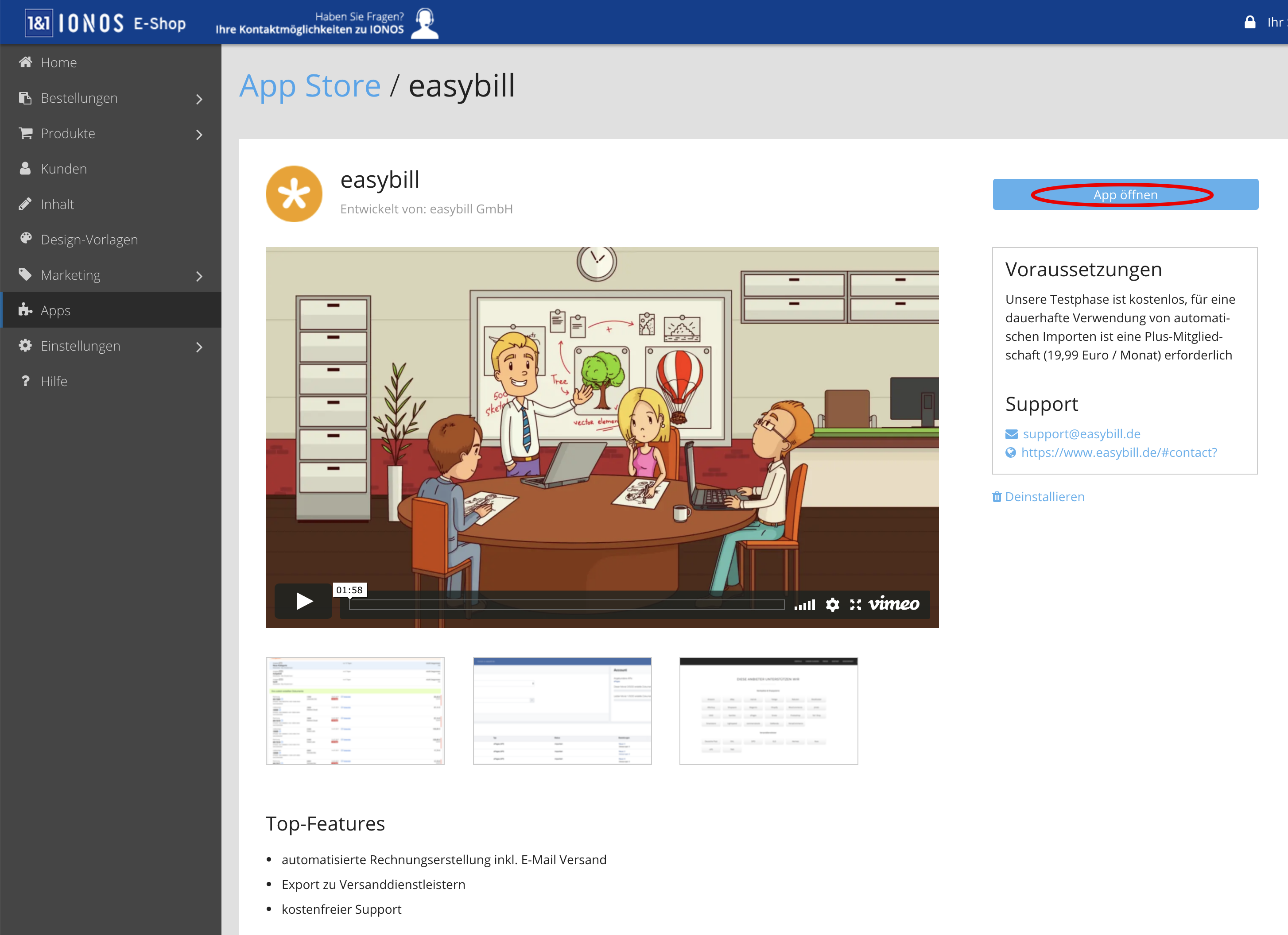
Task: Go back to App Store breadcrumb
Action: pyautogui.click(x=310, y=86)
